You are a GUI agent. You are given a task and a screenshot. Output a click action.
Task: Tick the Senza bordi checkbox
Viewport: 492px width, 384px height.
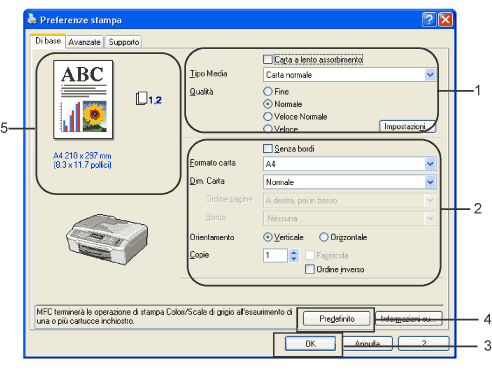point(268,148)
